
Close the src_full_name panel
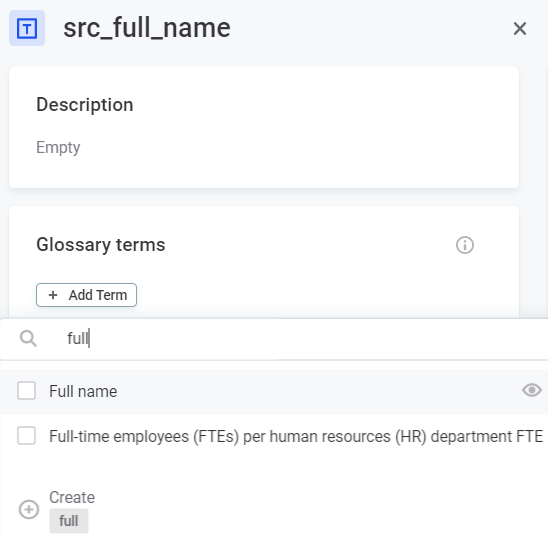[520, 28]
